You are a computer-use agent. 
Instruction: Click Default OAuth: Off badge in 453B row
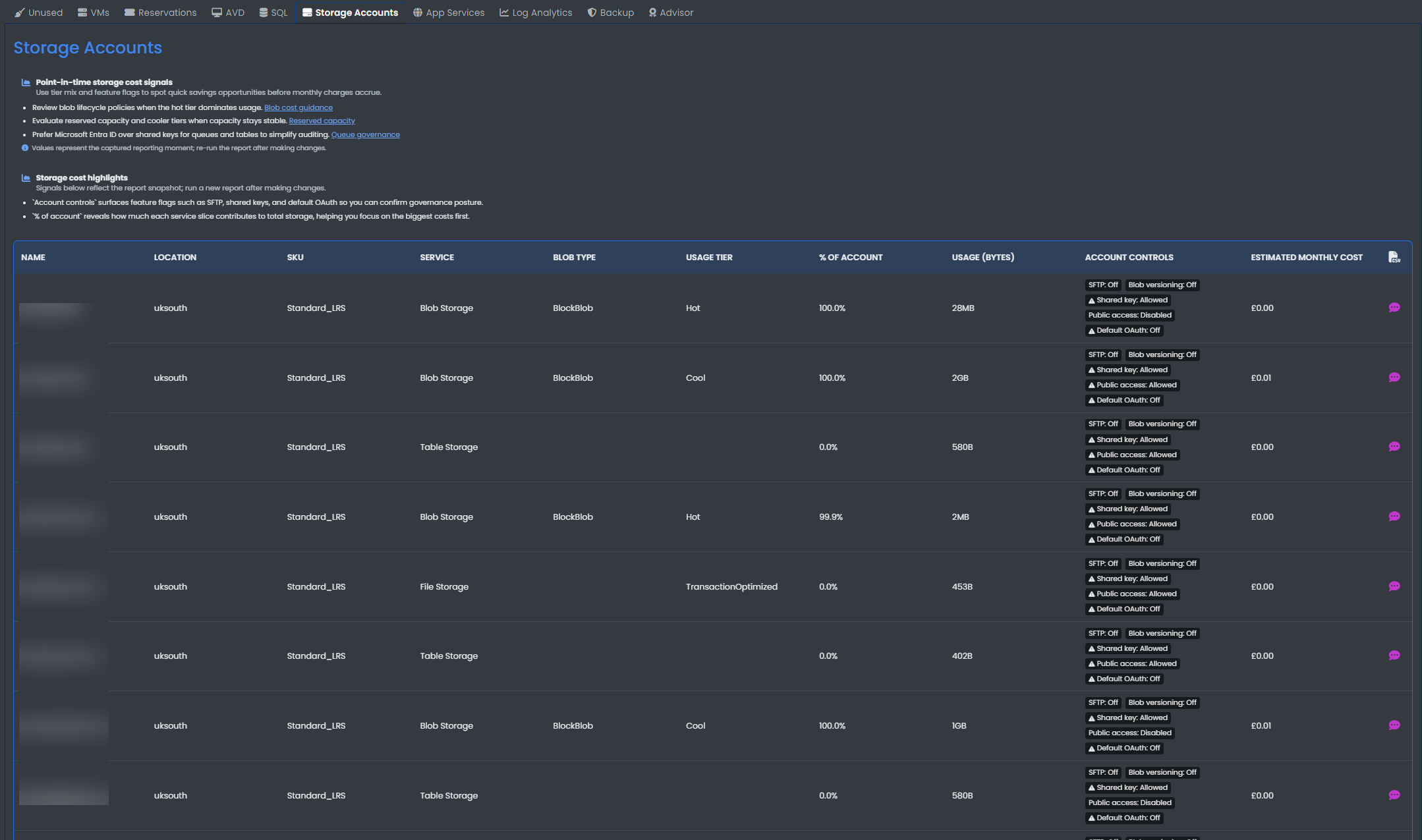(1124, 609)
